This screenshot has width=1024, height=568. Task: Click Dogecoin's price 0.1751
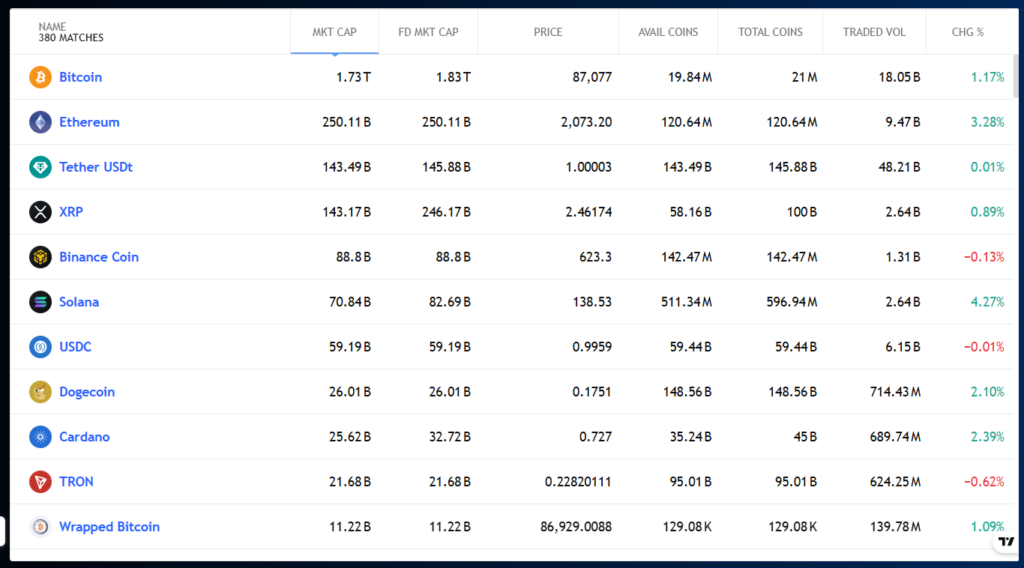click(592, 392)
